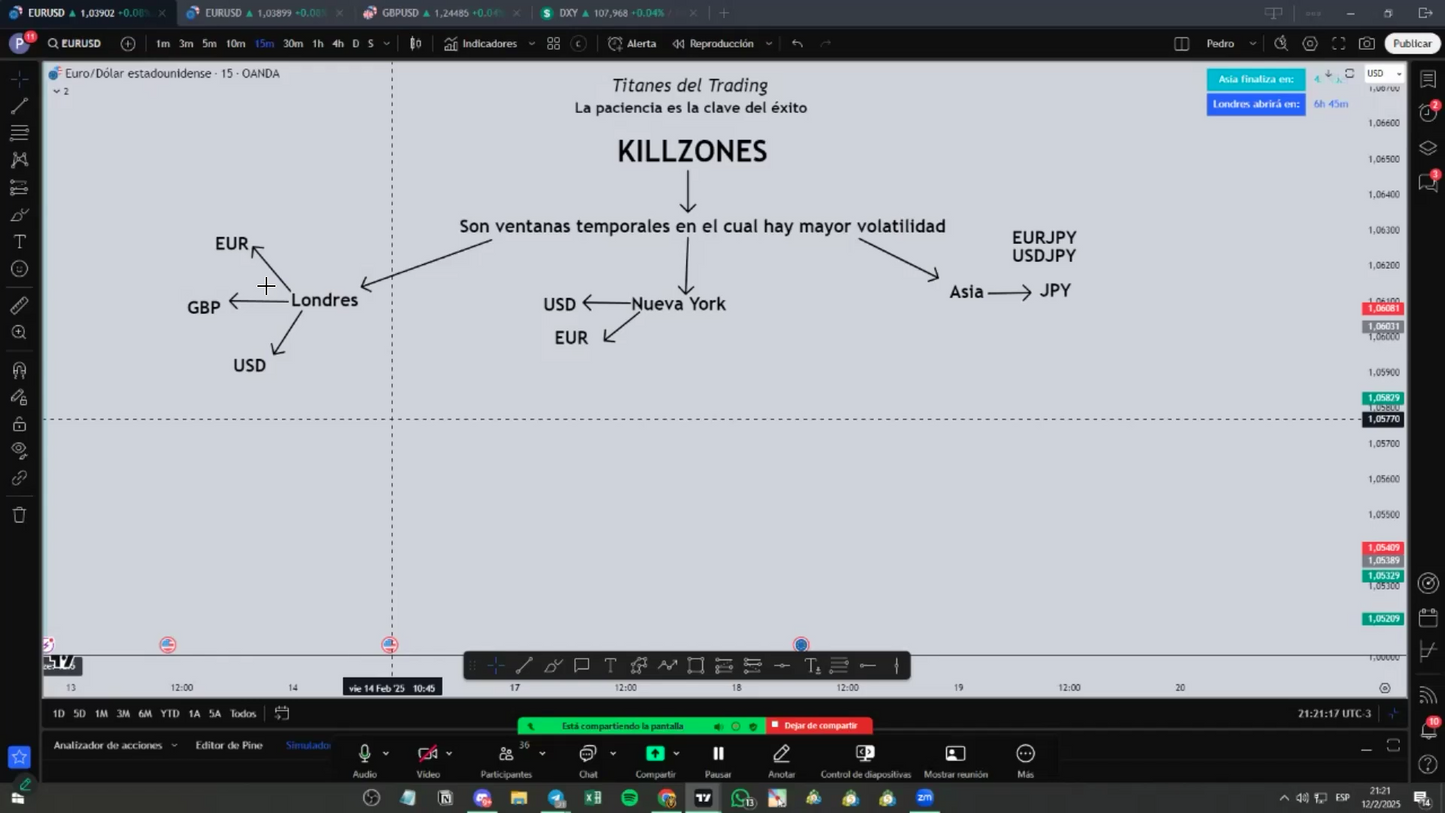Viewport: 1445px width, 813px height.
Task: Expand the Pedro layout name dropdown
Action: [x=1252, y=44]
